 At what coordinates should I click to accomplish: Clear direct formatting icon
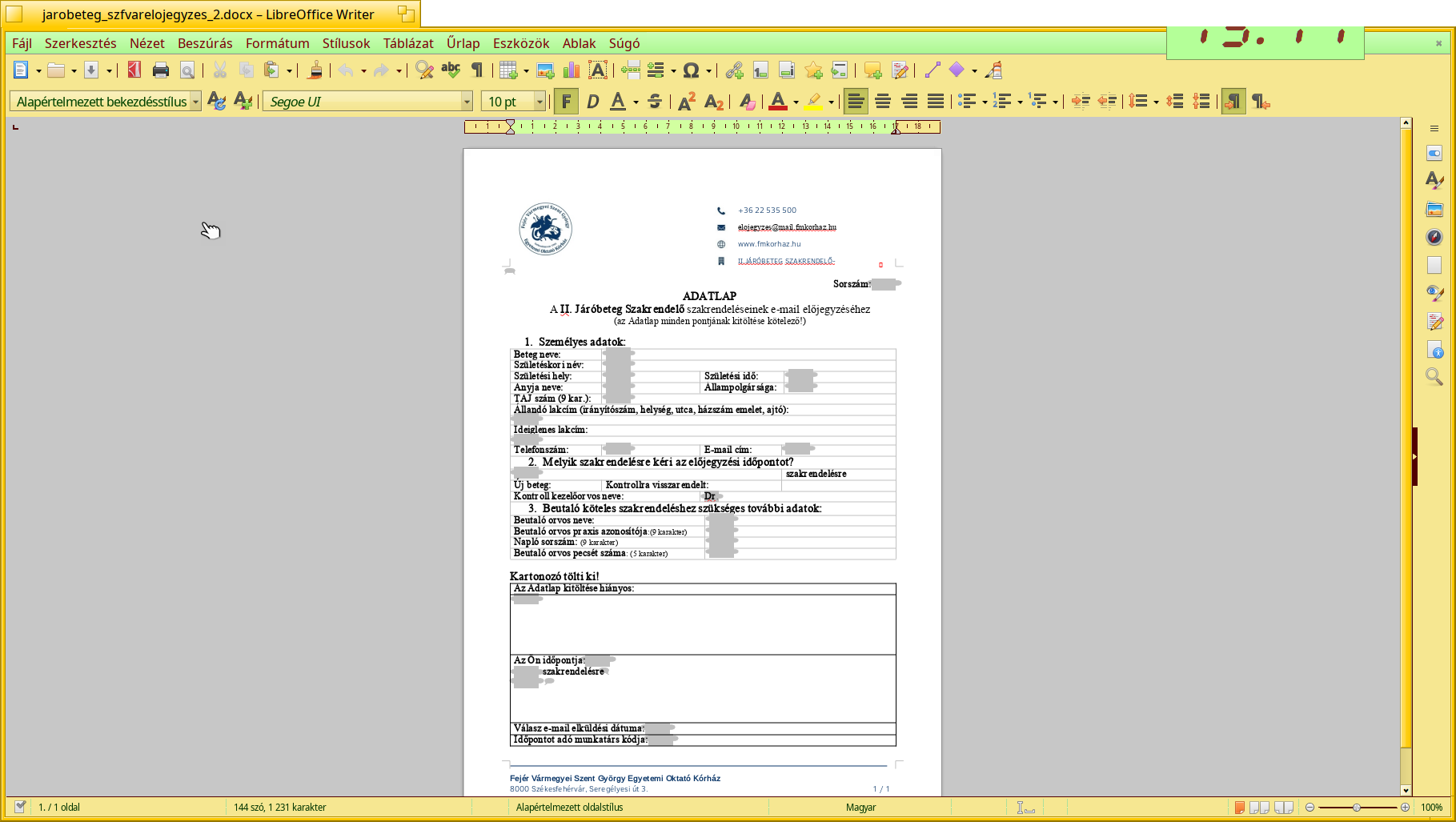point(746,102)
